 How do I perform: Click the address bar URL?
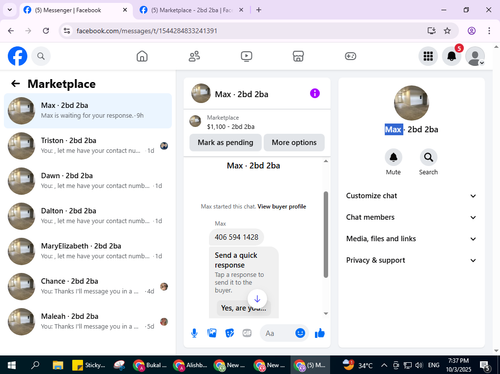pyautogui.click(x=147, y=31)
